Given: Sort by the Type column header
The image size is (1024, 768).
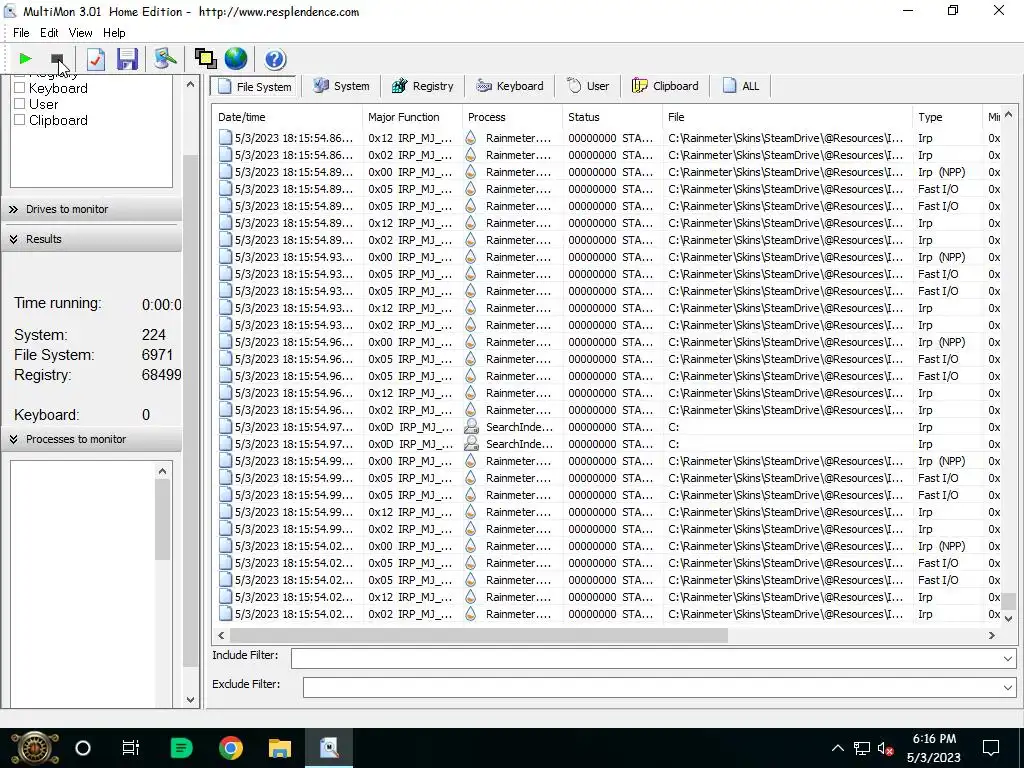Looking at the screenshot, I should click(x=947, y=117).
